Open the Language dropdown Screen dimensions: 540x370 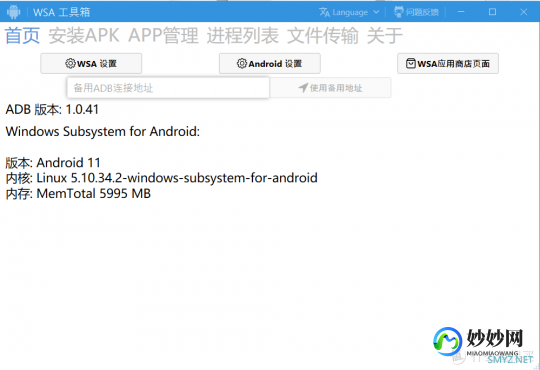click(x=350, y=12)
